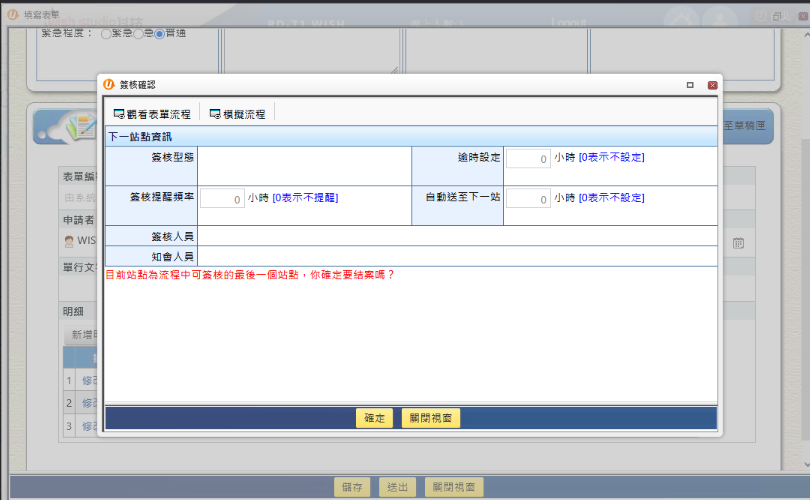This screenshot has height=500, width=810.
Task: Close the 簽核確認 dialog with red X
Action: [712, 85]
